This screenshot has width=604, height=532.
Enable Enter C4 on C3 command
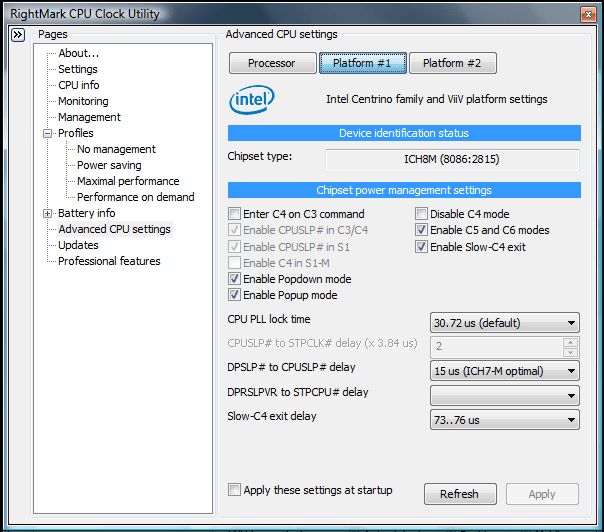[x=234, y=214]
